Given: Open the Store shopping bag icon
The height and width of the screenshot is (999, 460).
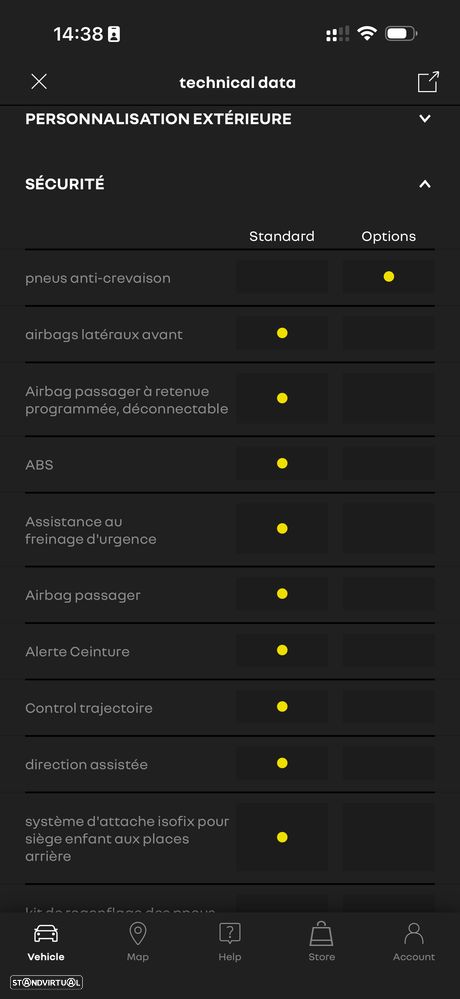Looking at the screenshot, I should 322,934.
